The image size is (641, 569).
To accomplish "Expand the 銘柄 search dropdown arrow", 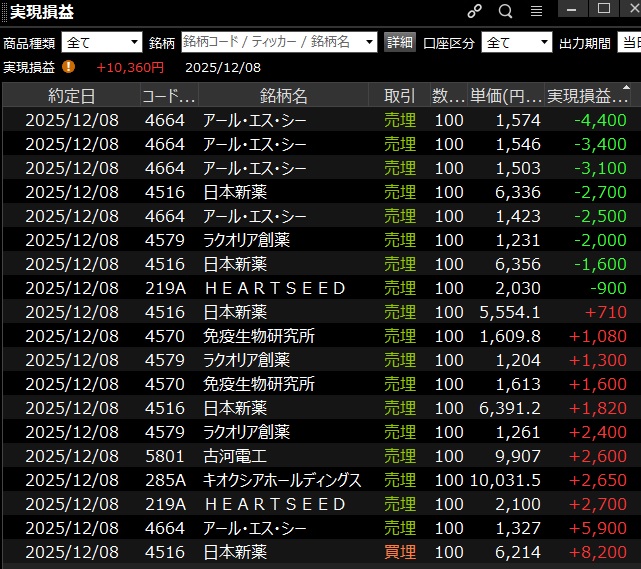I will 369,43.
